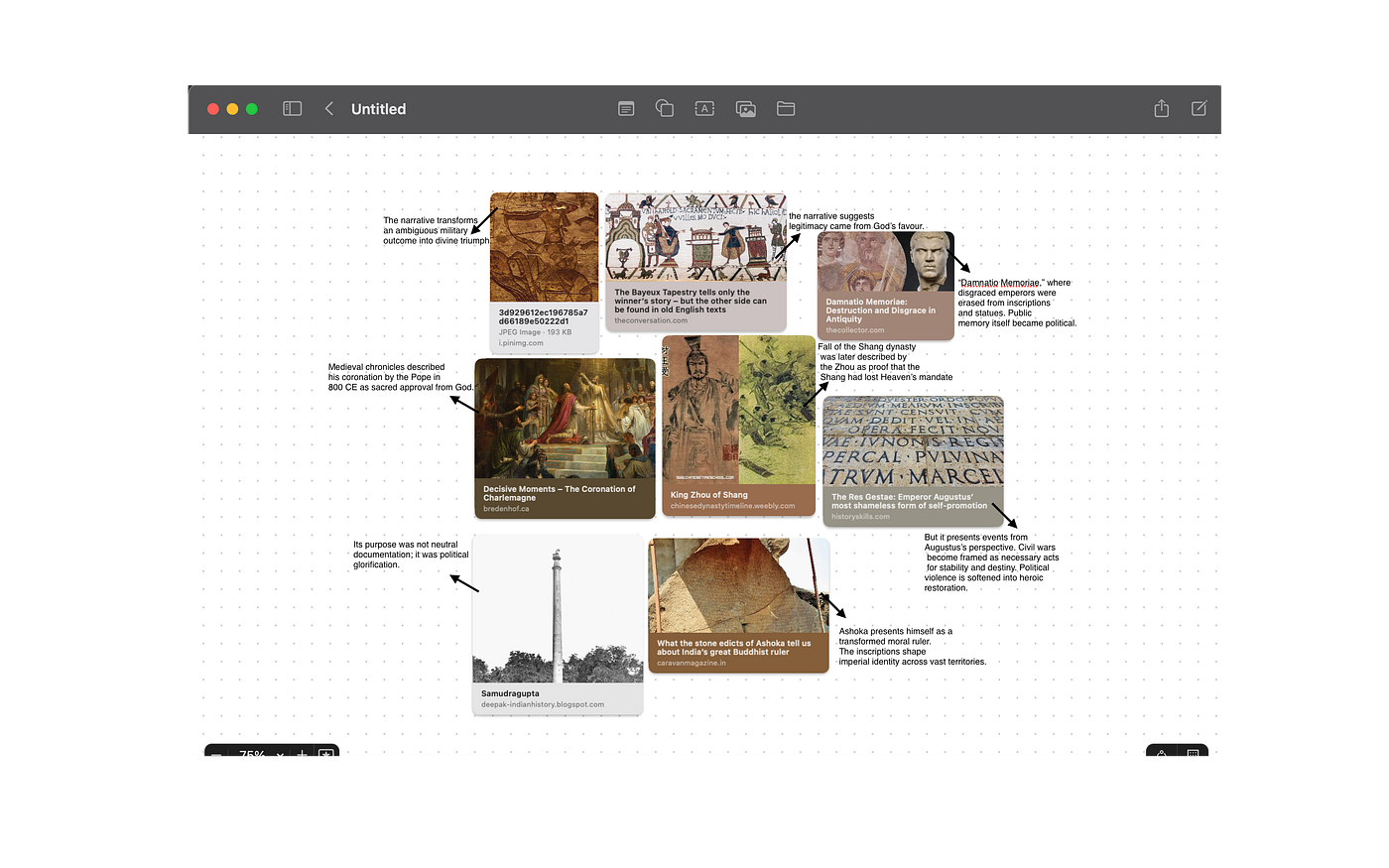
Task: Open the 75% zoom level menu
Action: coord(262,754)
